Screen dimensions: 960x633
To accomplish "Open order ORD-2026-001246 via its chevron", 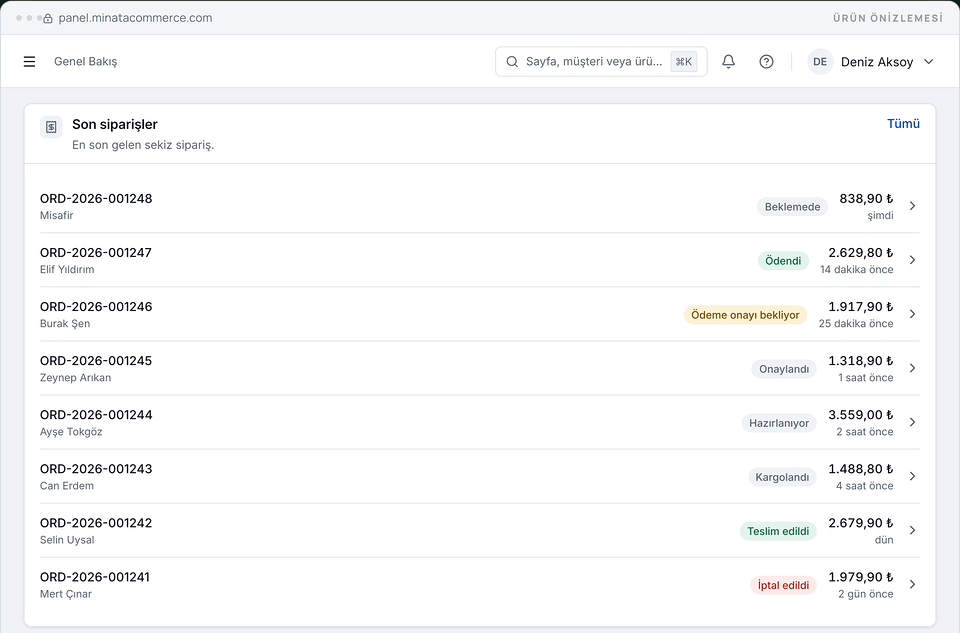I will pos(912,314).
